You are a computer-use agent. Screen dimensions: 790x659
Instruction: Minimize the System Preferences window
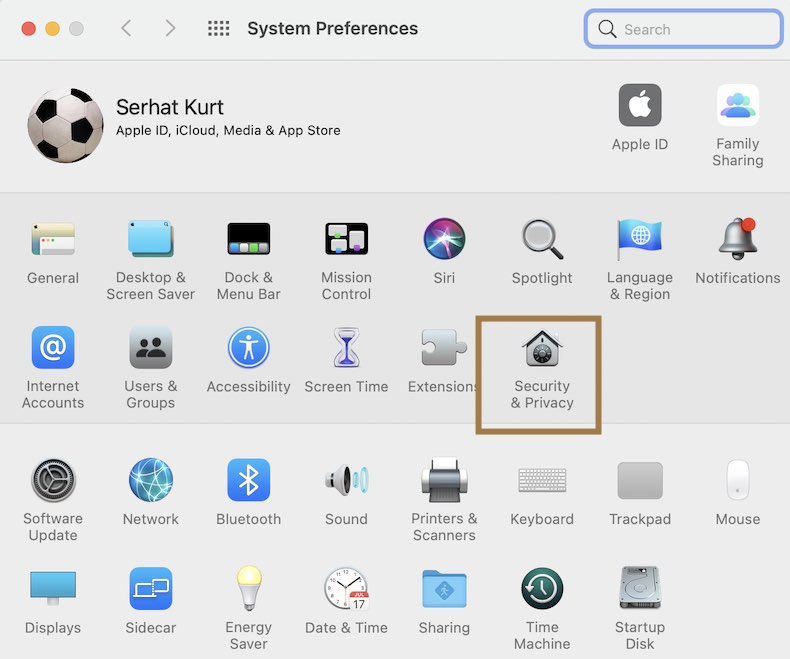52,29
